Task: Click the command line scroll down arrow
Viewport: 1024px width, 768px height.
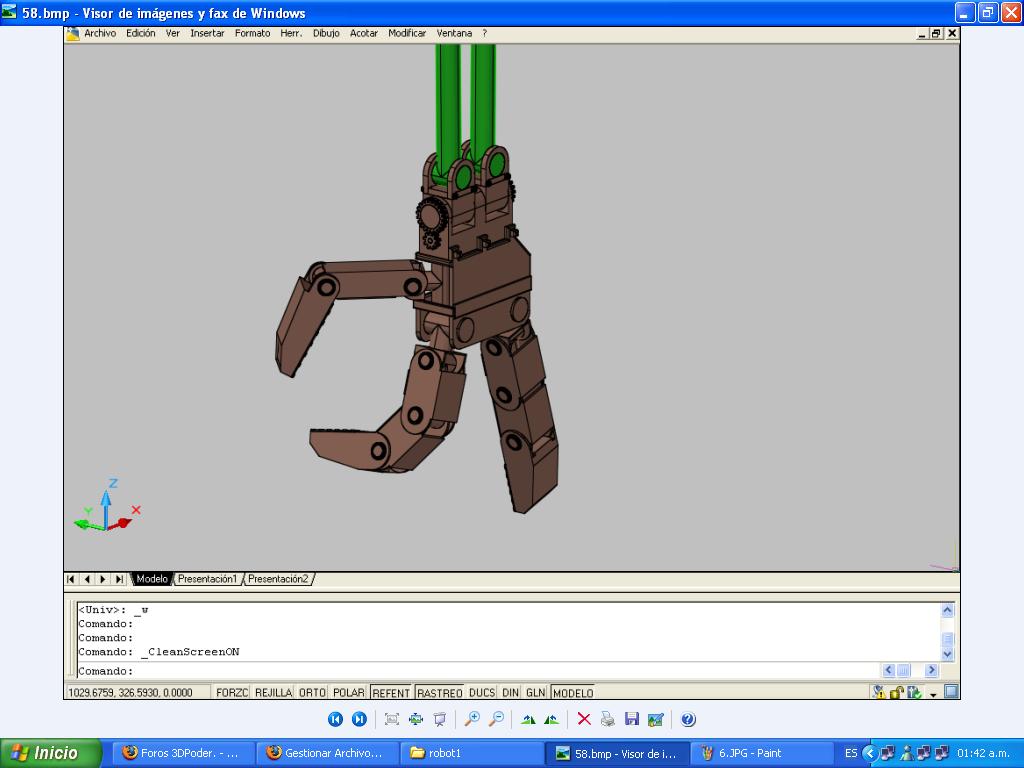Action: (x=948, y=654)
